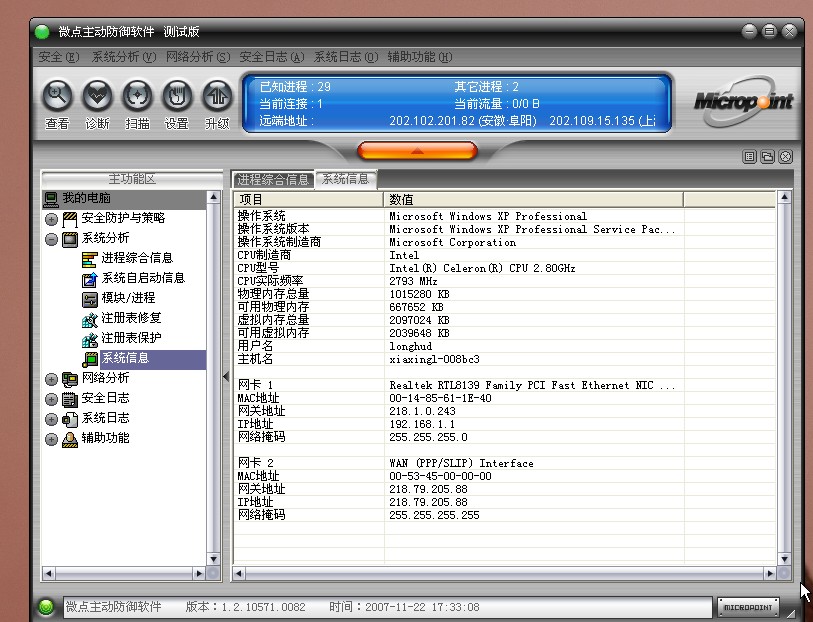Click the 系统信息 tree icon
Screen dimensions: 813x622
[90, 359]
